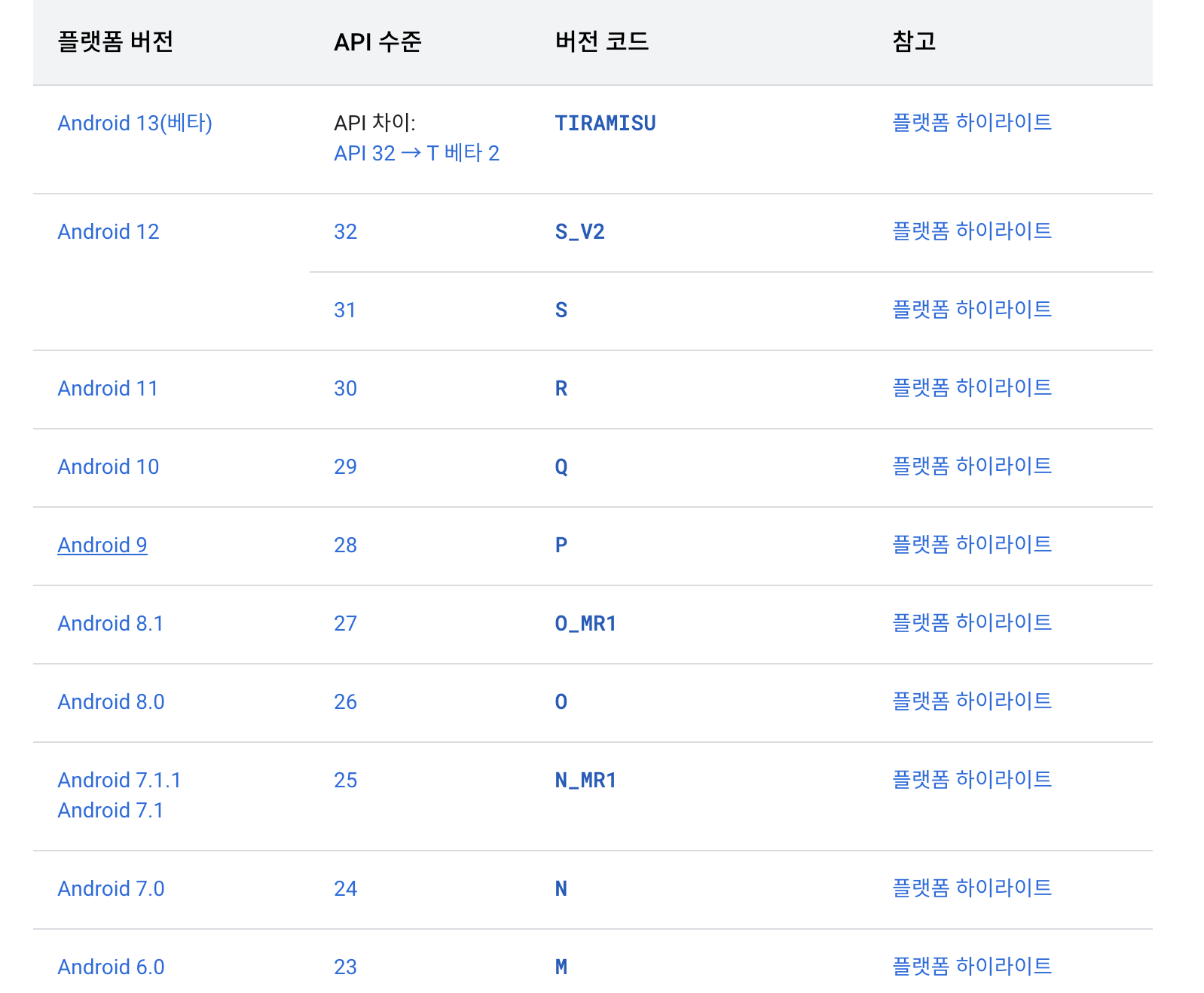Click API level 26 link
1204x993 pixels.
pyautogui.click(x=346, y=701)
